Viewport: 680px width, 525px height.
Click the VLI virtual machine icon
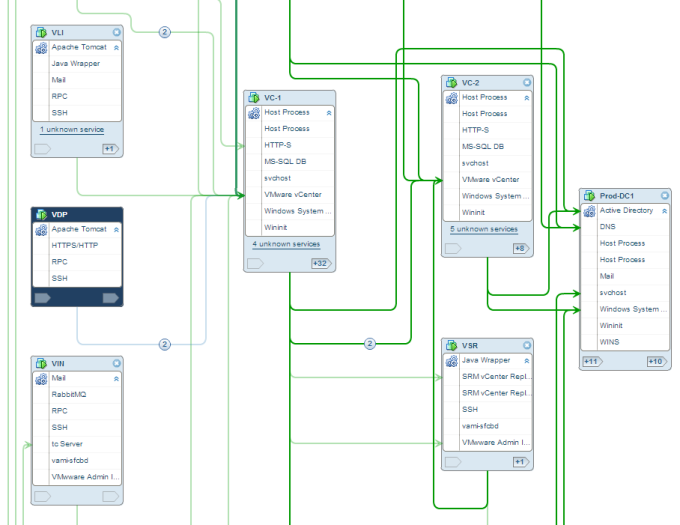point(41,33)
